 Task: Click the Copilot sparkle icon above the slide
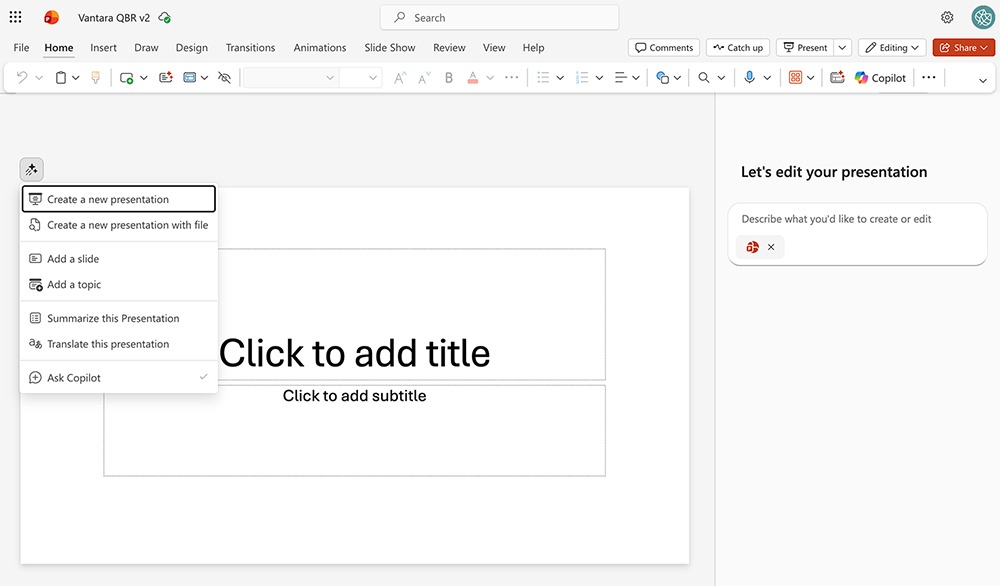(x=31, y=170)
